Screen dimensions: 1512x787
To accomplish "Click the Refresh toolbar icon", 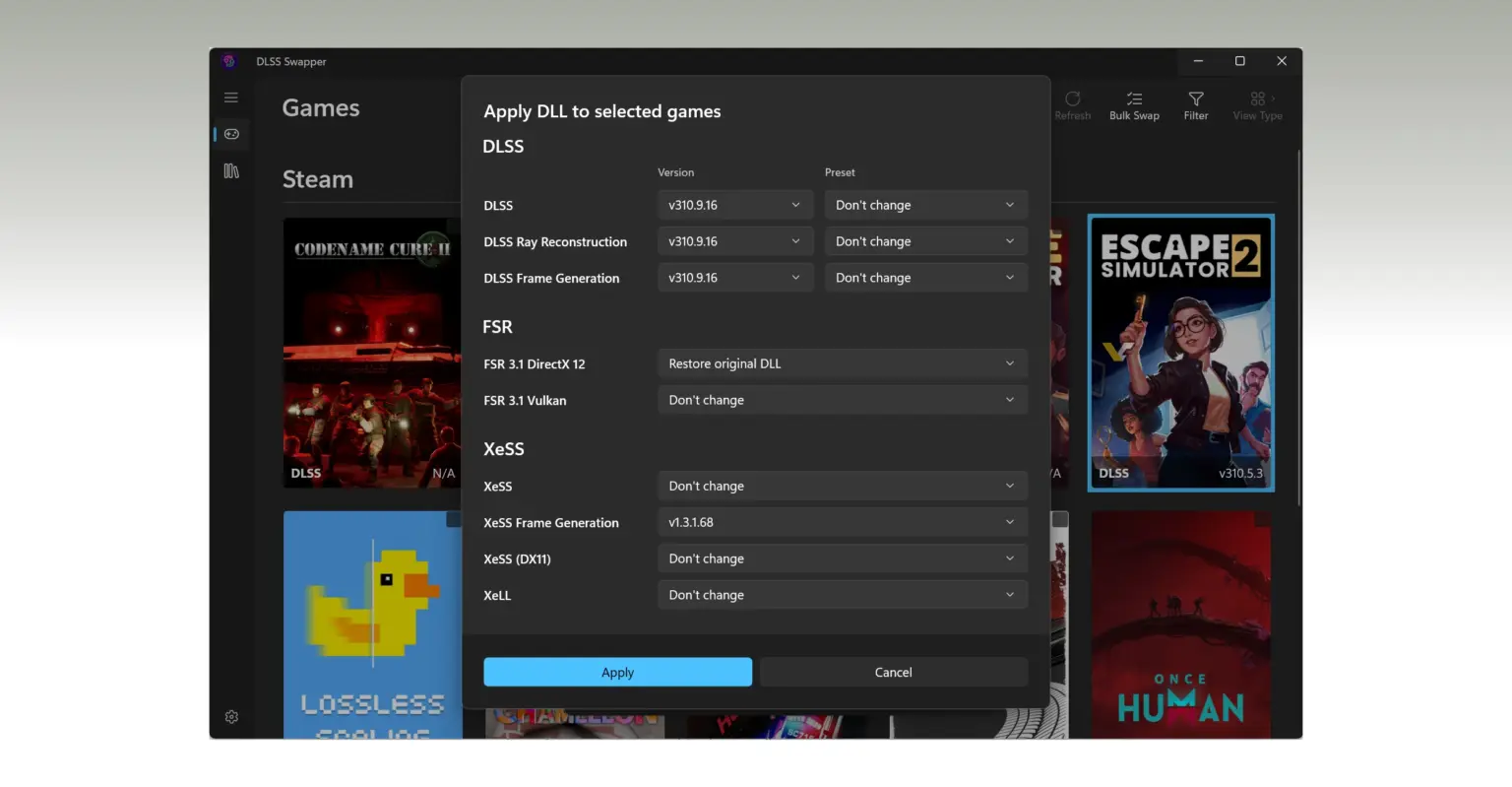I will click(x=1073, y=105).
